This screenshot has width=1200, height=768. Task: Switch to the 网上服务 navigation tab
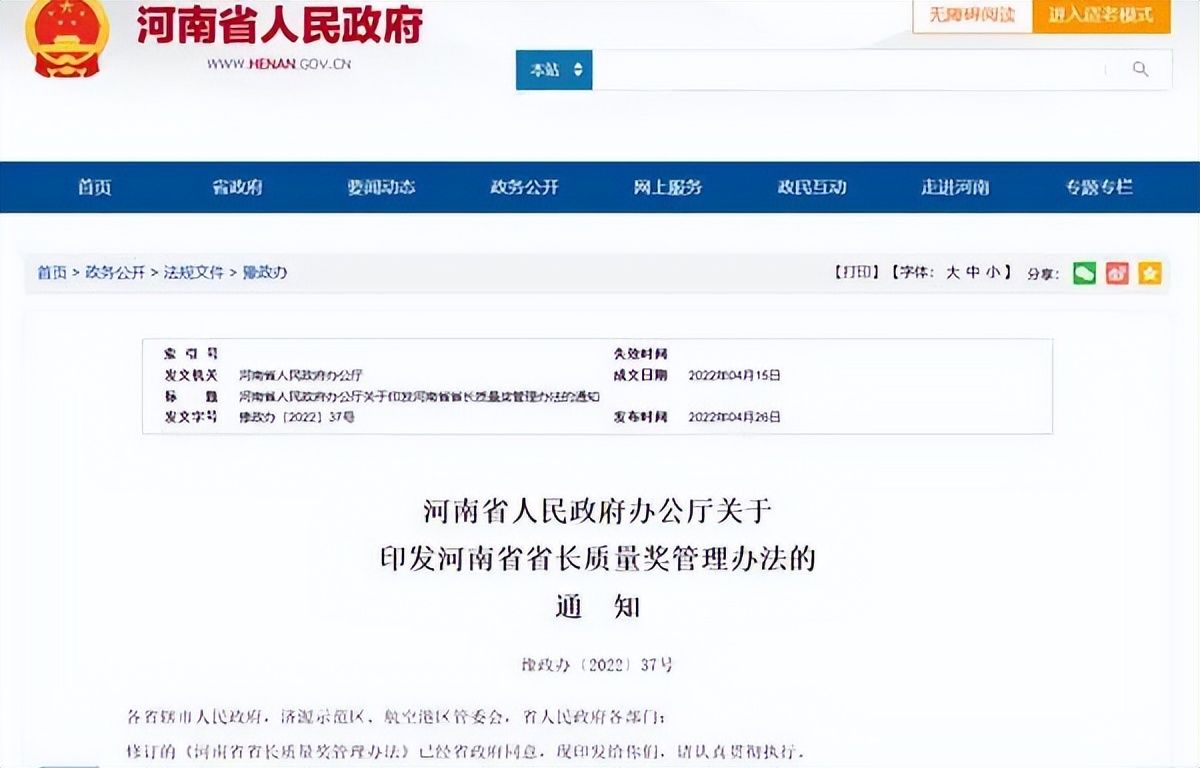(668, 187)
